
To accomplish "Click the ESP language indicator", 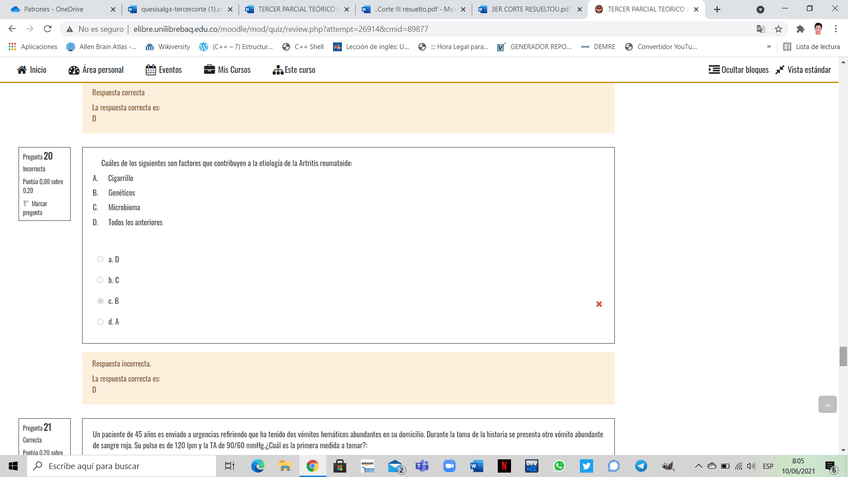I will [x=767, y=466].
